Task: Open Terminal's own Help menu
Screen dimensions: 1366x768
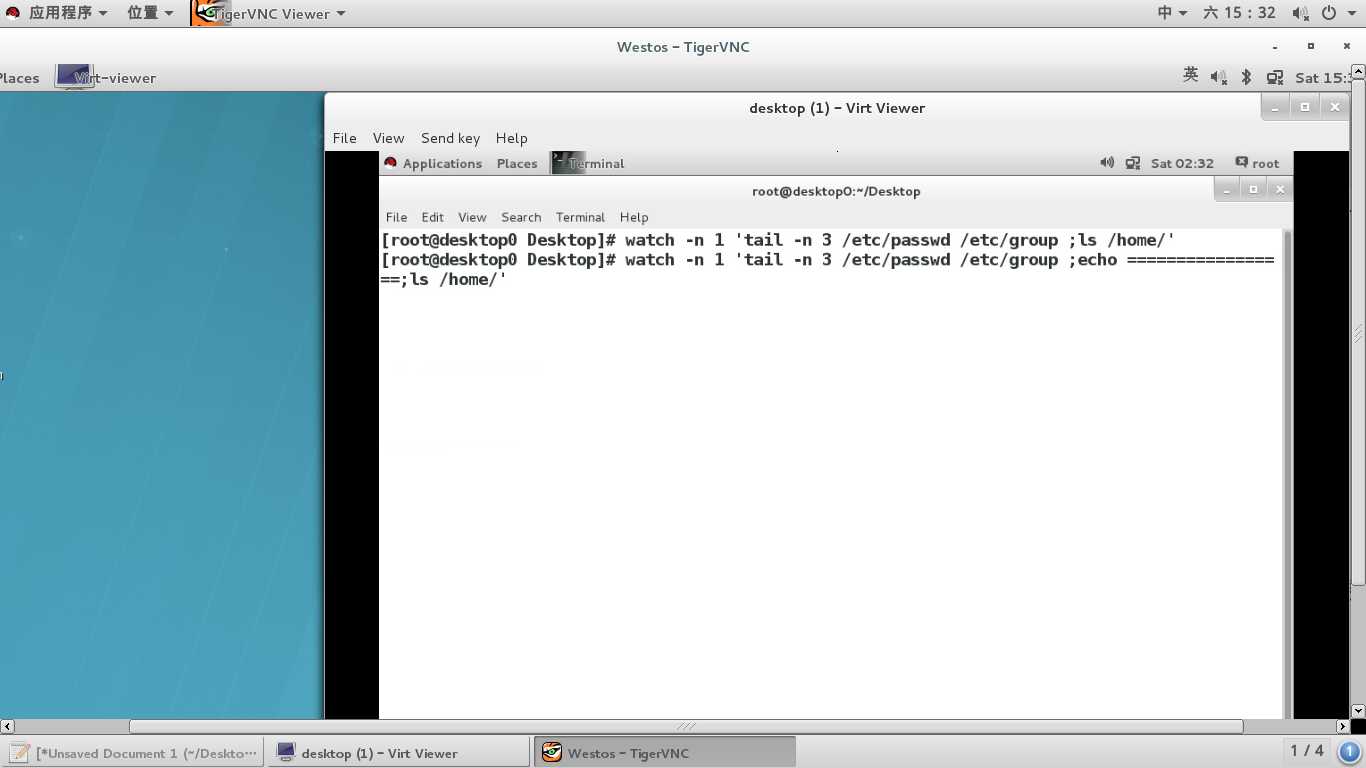Action: (634, 217)
